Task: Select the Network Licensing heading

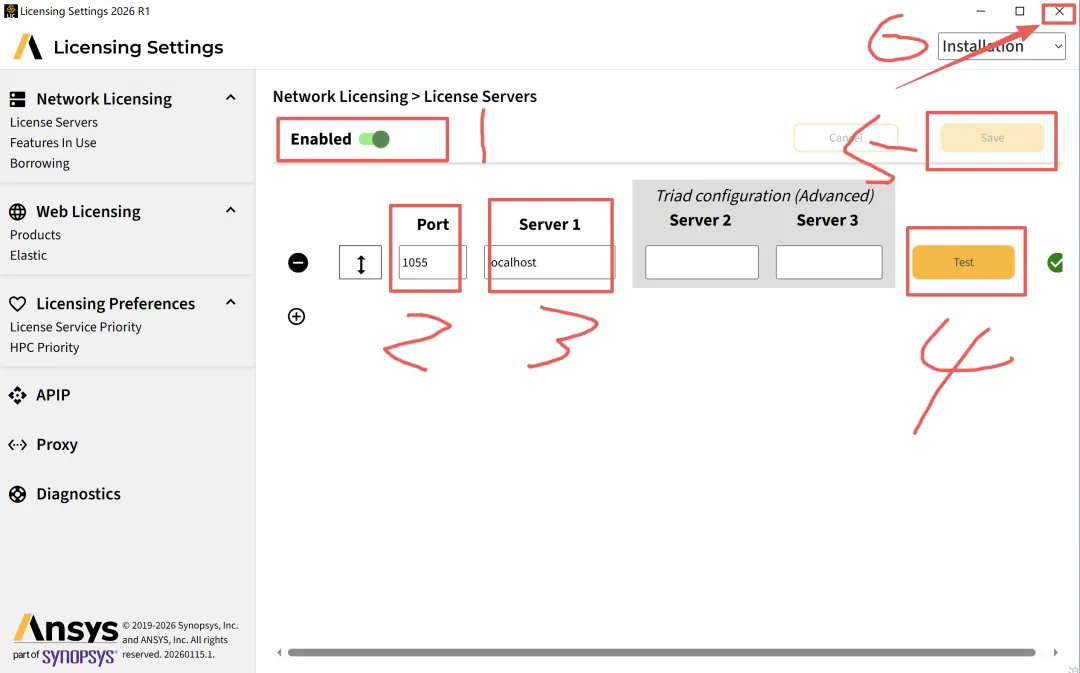Action: [104, 99]
